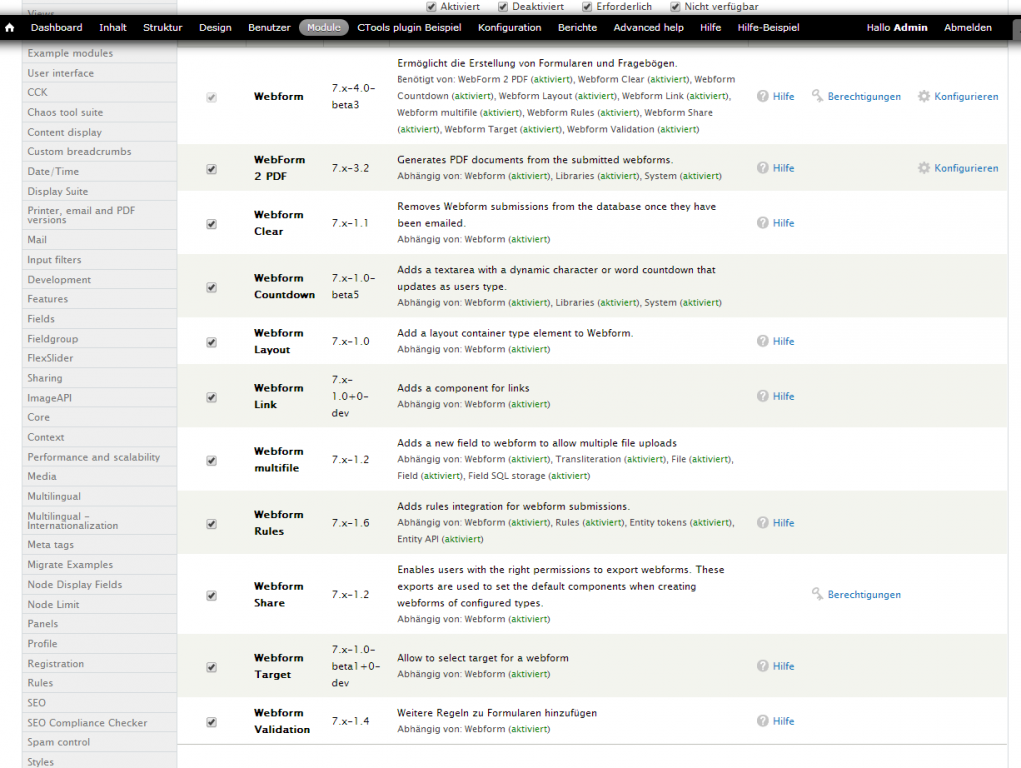Toggle the Deaktiviert filter checkbox
The height and width of the screenshot is (768, 1021).
(x=504, y=6)
